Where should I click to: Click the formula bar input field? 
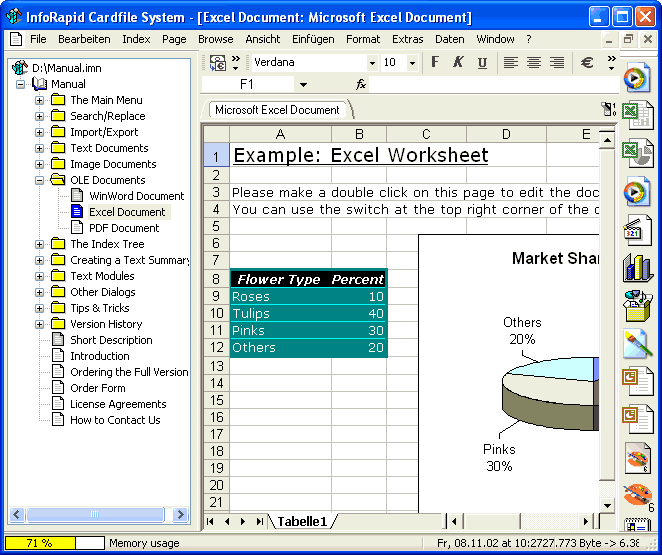coord(494,84)
